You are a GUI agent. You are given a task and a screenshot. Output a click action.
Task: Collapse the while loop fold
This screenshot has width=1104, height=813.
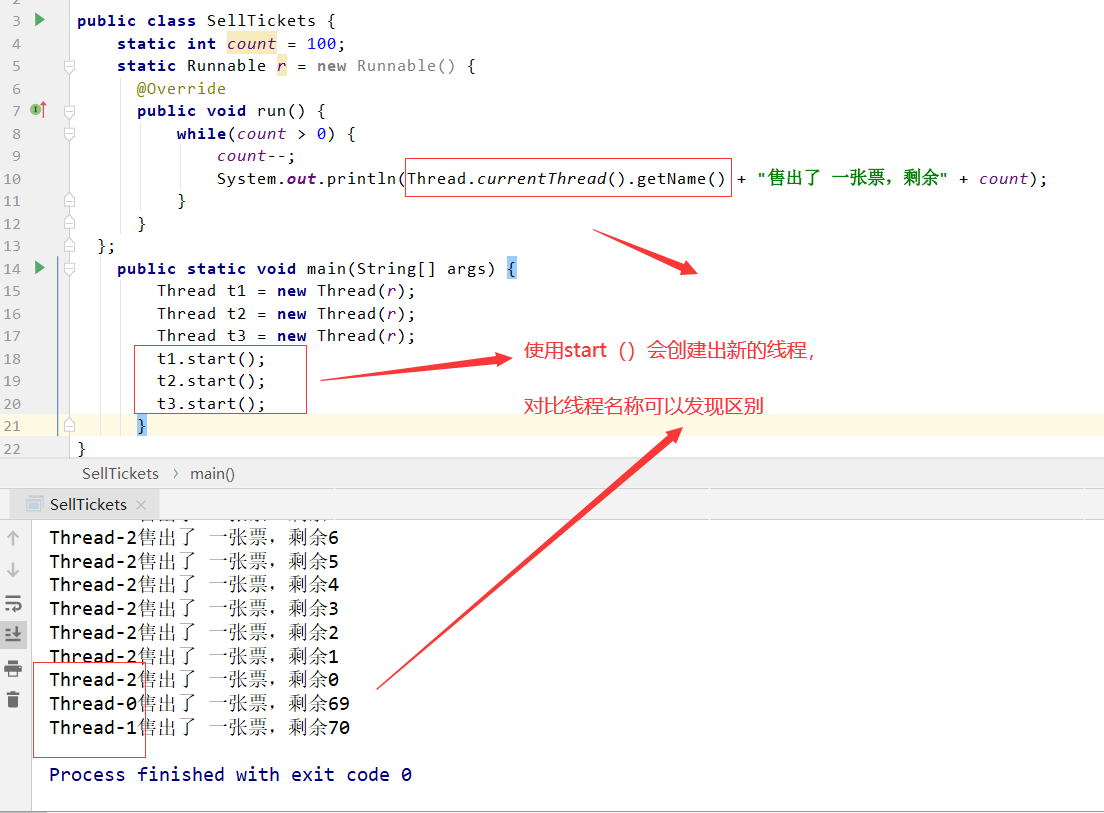(69, 134)
